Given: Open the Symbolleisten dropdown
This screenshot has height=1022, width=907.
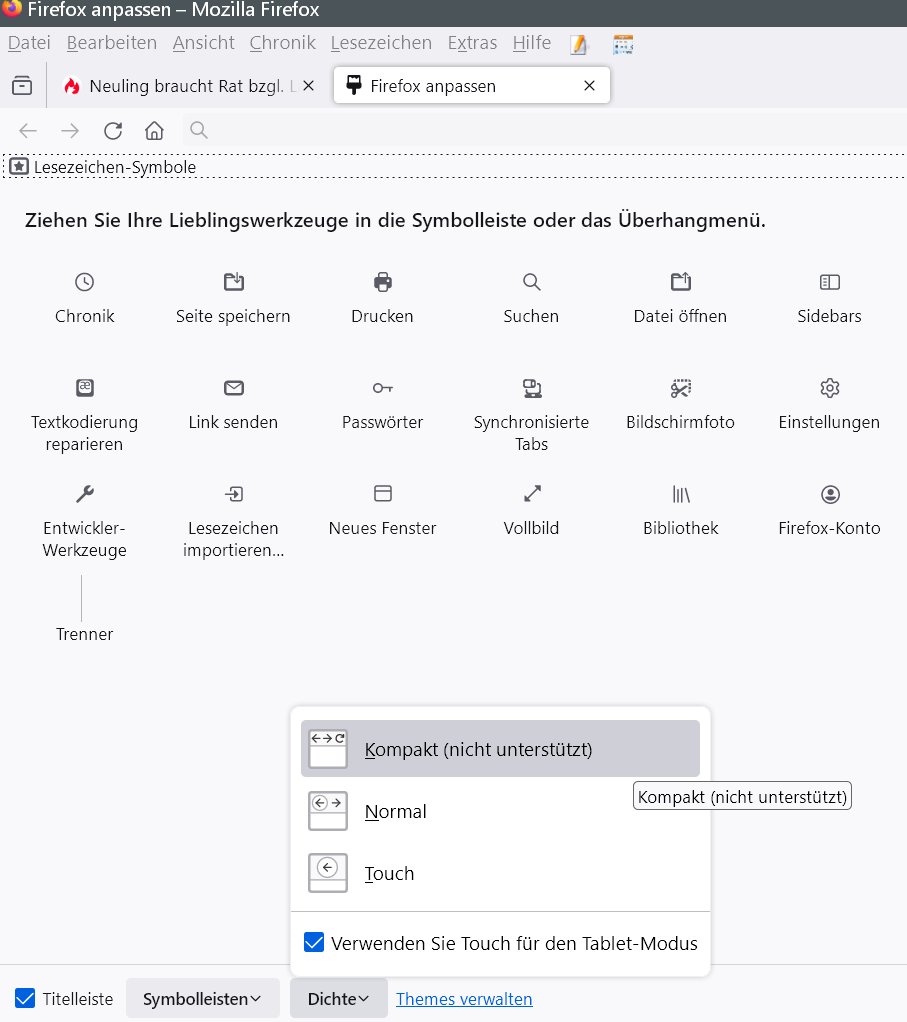Looking at the screenshot, I should coord(202,998).
